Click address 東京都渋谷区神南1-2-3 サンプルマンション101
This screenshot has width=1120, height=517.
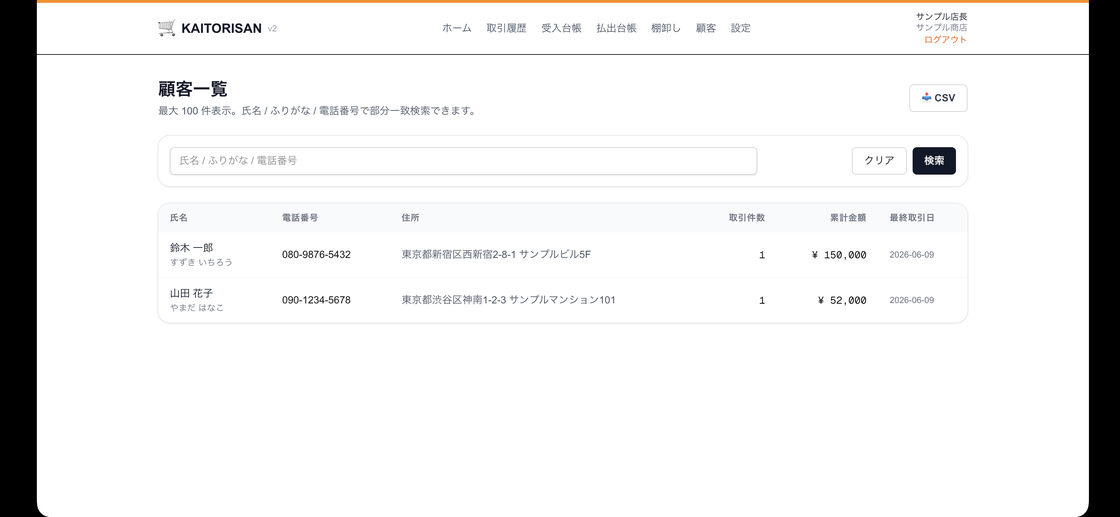(x=509, y=300)
